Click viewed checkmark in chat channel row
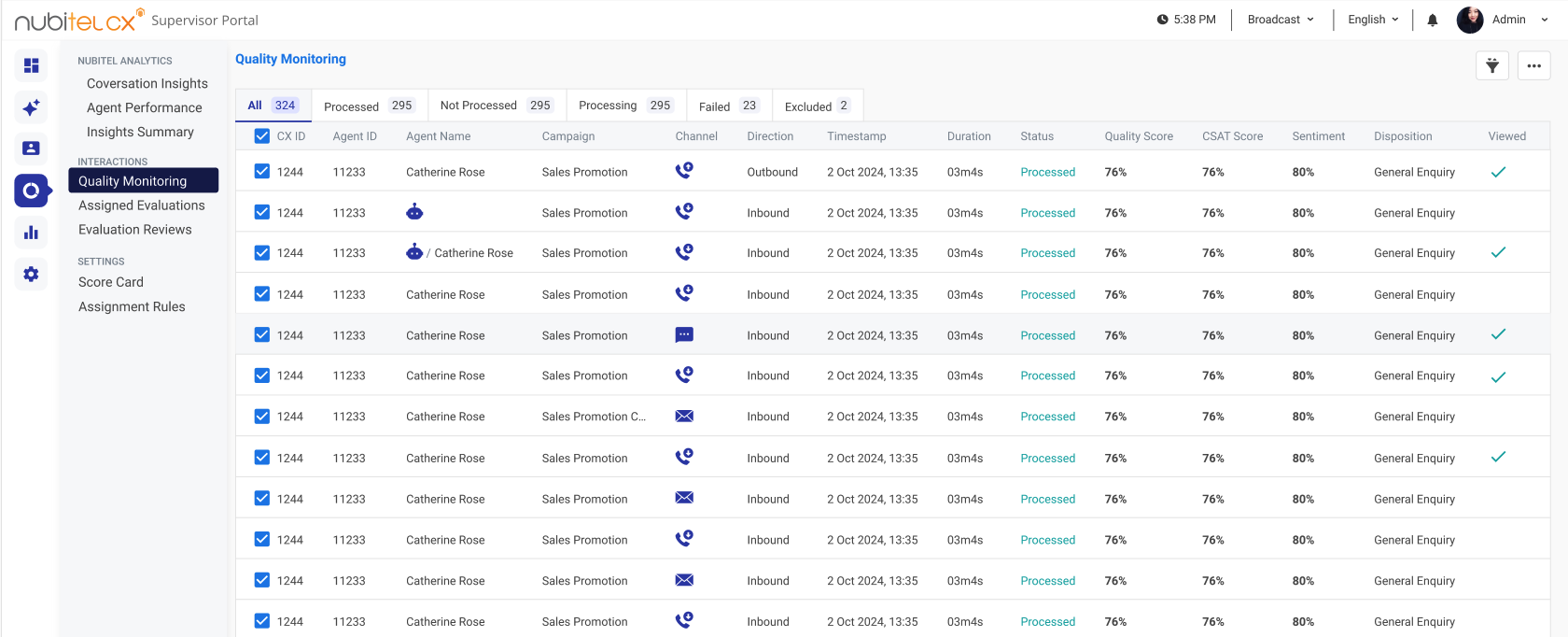The width and height of the screenshot is (1568, 637). coord(1498,334)
